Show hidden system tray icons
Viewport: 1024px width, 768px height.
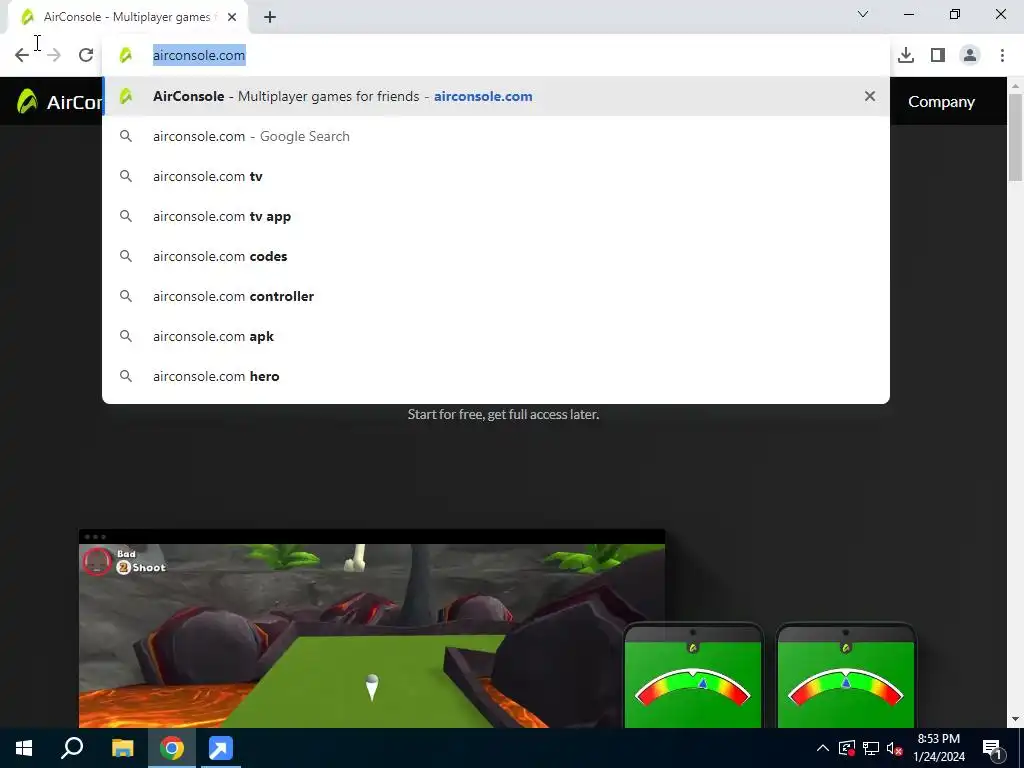pos(823,748)
